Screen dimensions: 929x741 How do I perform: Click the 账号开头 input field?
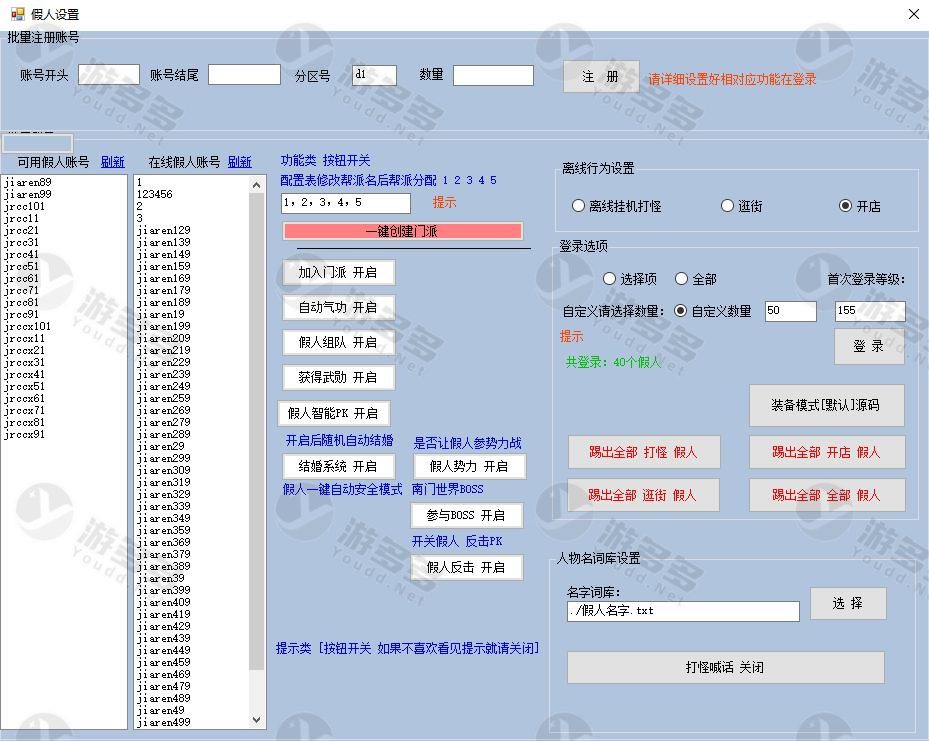tap(109, 75)
